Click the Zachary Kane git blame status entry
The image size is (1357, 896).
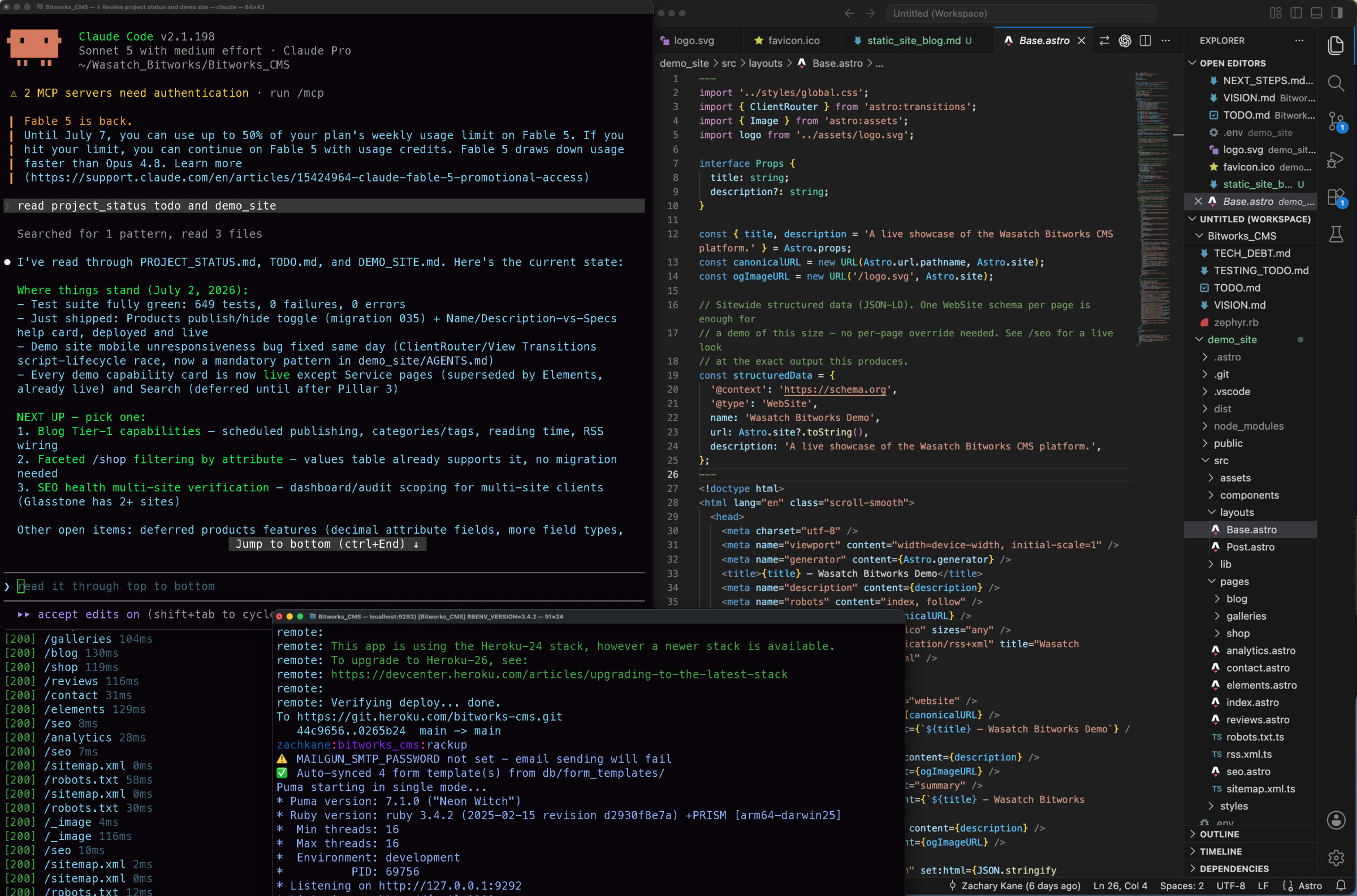coord(1015,886)
